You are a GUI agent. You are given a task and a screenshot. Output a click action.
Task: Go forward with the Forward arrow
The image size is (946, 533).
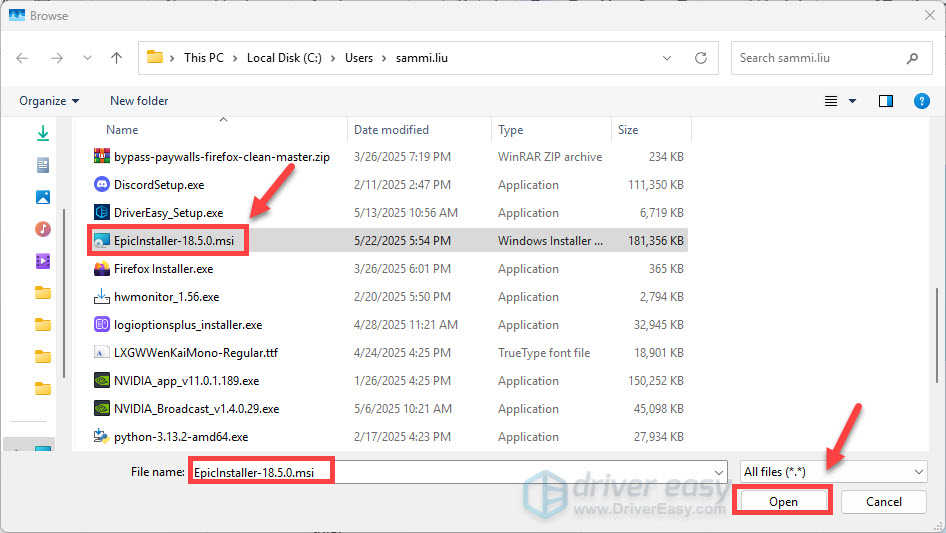click(x=57, y=58)
